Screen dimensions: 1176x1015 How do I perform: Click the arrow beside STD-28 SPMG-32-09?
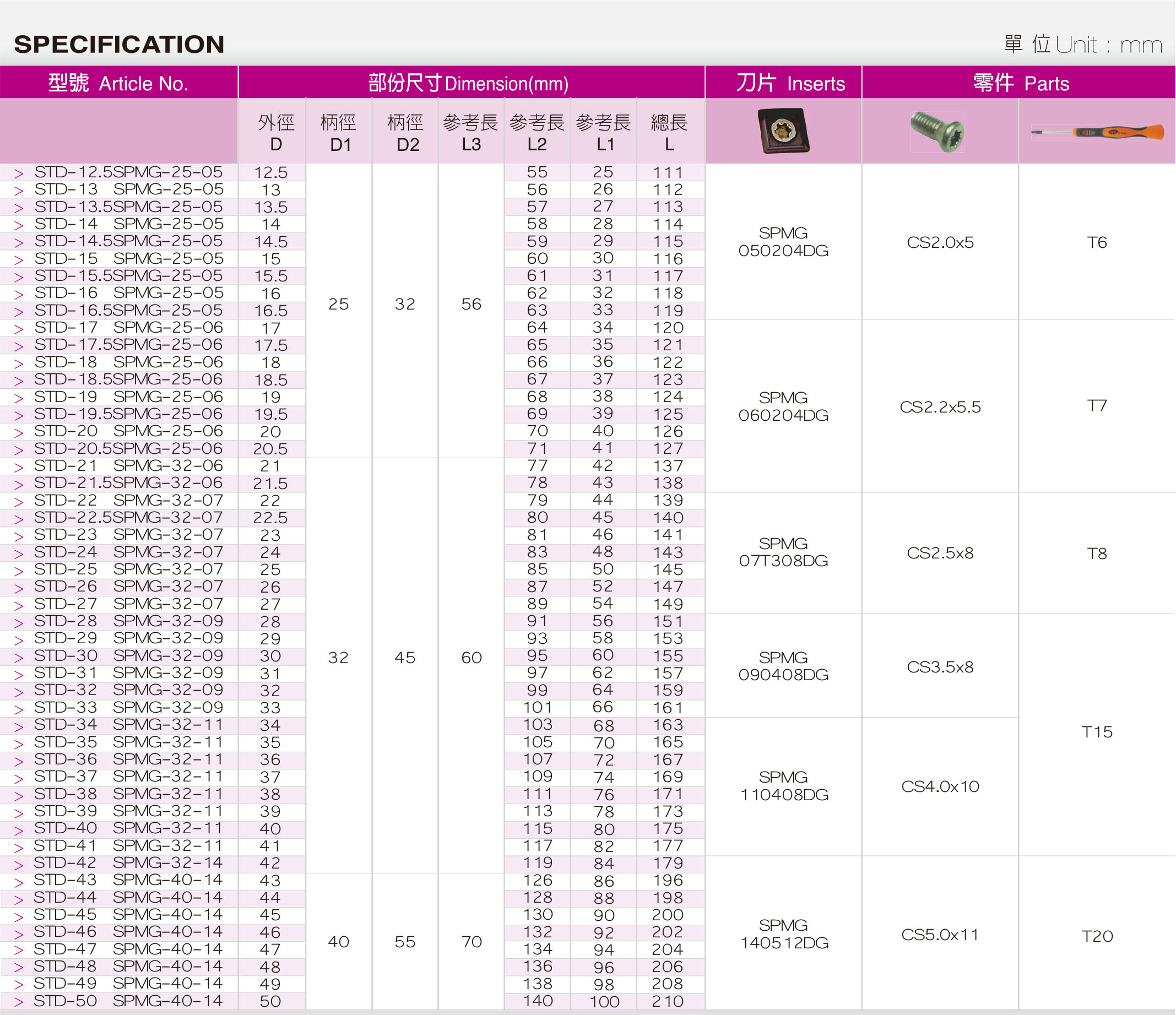pos(19,623)
